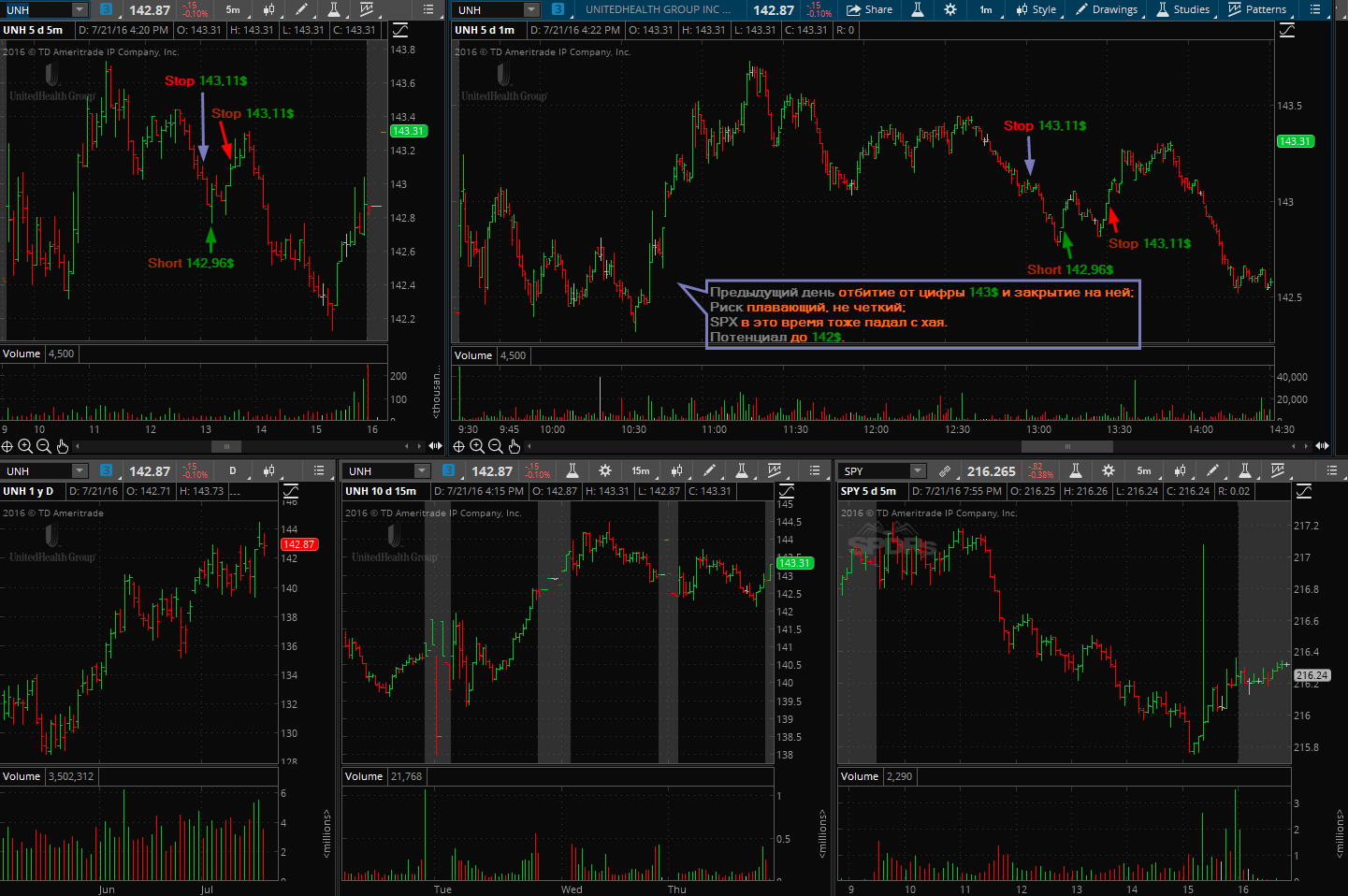
Task: Open list menu icon in the daily UNH chart
Action: tap(319, 470)
